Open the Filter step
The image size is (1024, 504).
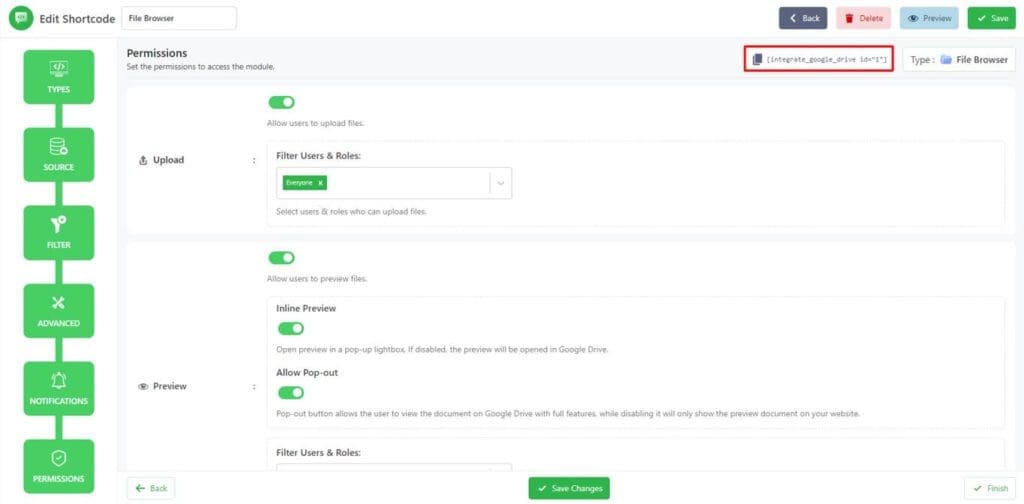pyautogui.click(x=59, y=232)
